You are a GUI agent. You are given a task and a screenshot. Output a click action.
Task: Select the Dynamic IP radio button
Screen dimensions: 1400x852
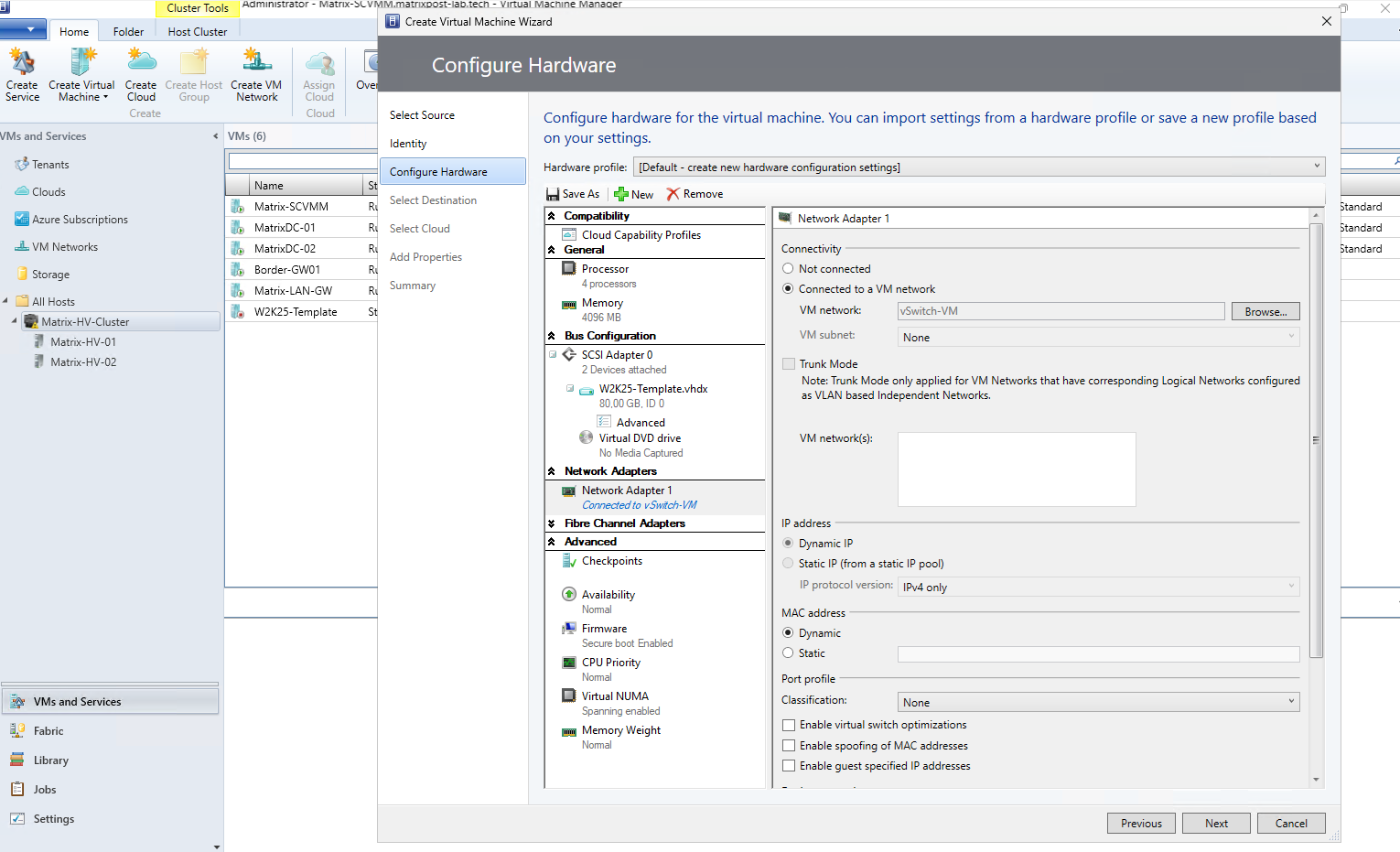788,544
